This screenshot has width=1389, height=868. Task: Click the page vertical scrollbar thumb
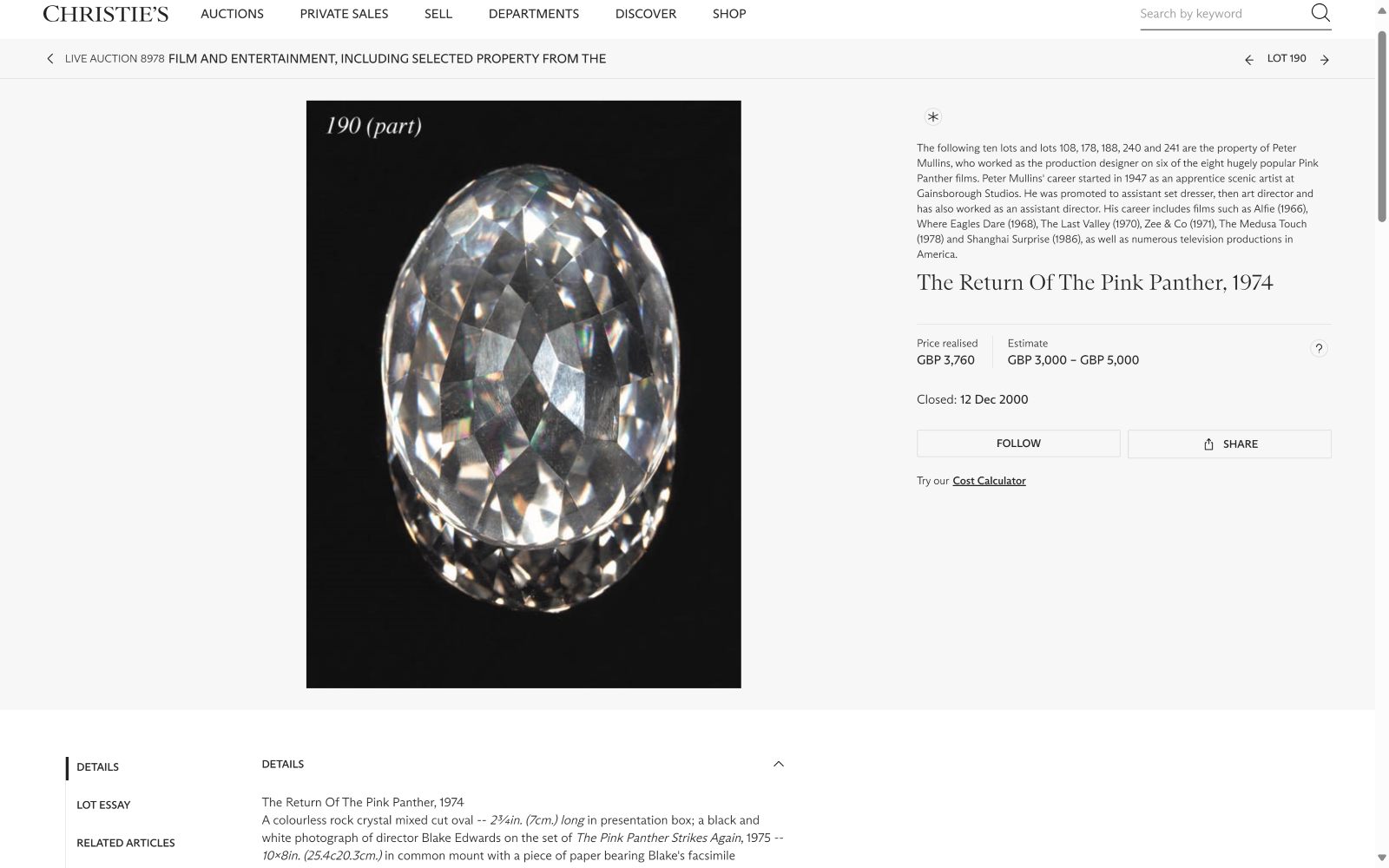1382,127
